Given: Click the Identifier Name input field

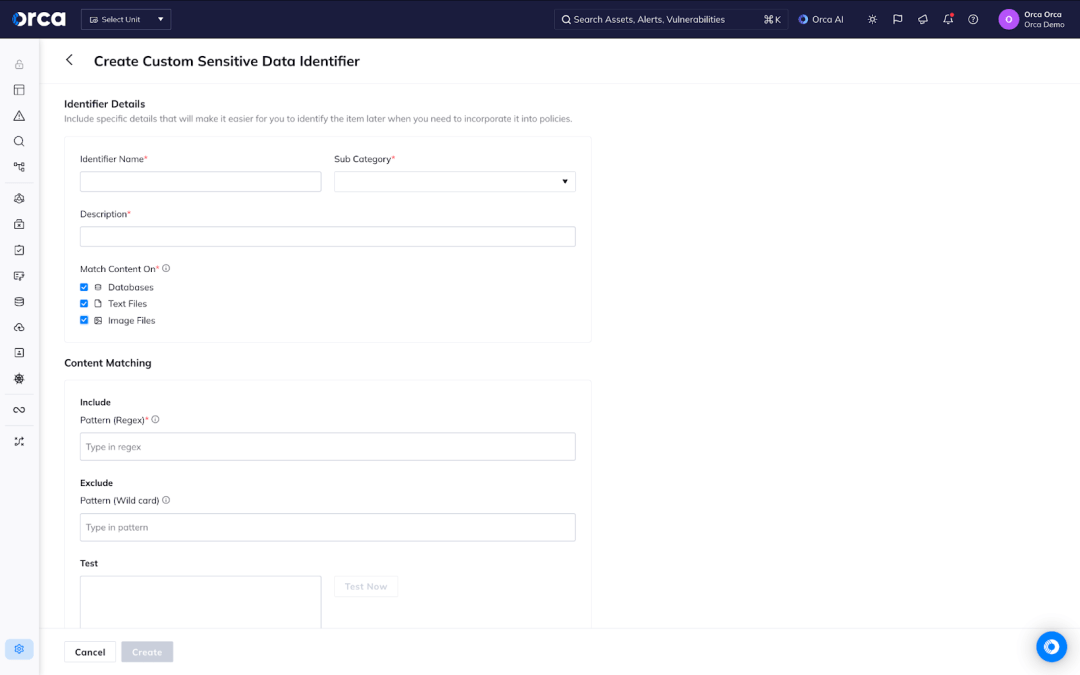Looking at the screenshot, I should point(200,182).
